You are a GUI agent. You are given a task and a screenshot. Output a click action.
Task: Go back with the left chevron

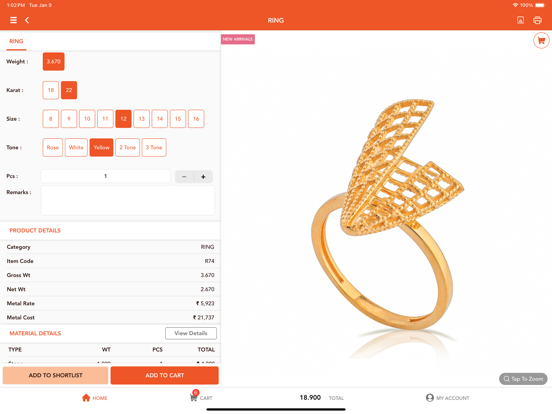point(27,20)
